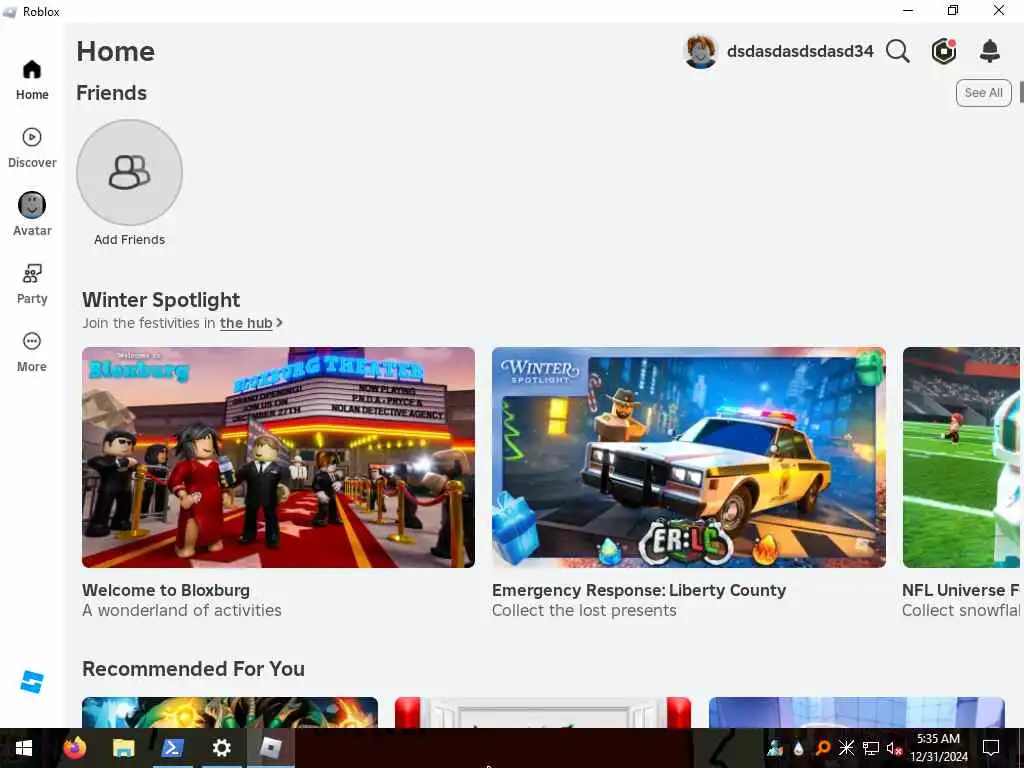1024x768 pixels.
Task: Click Roblox taskbar button
Action: 270,748
